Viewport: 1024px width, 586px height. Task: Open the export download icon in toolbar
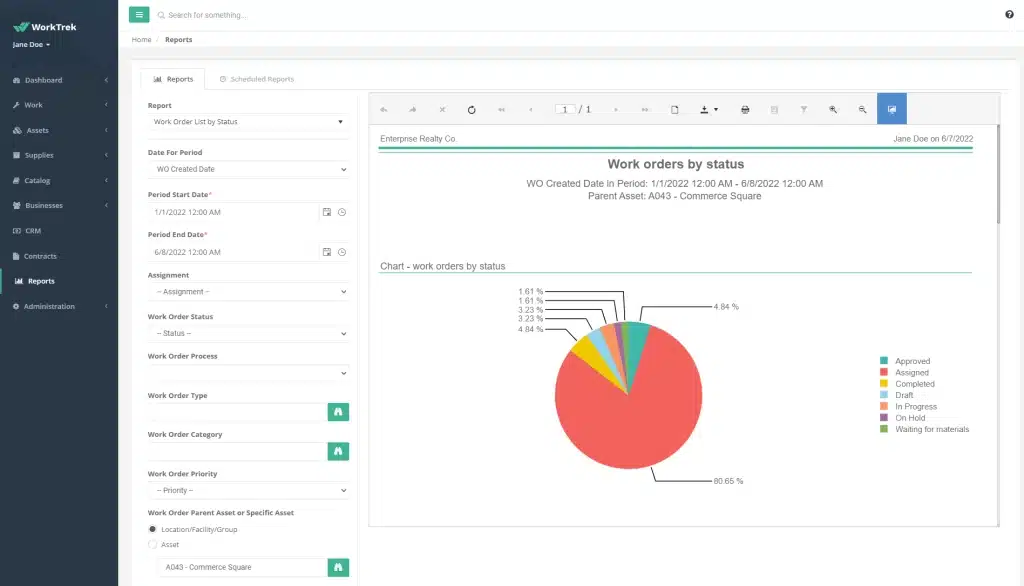[x=704, y=110]
